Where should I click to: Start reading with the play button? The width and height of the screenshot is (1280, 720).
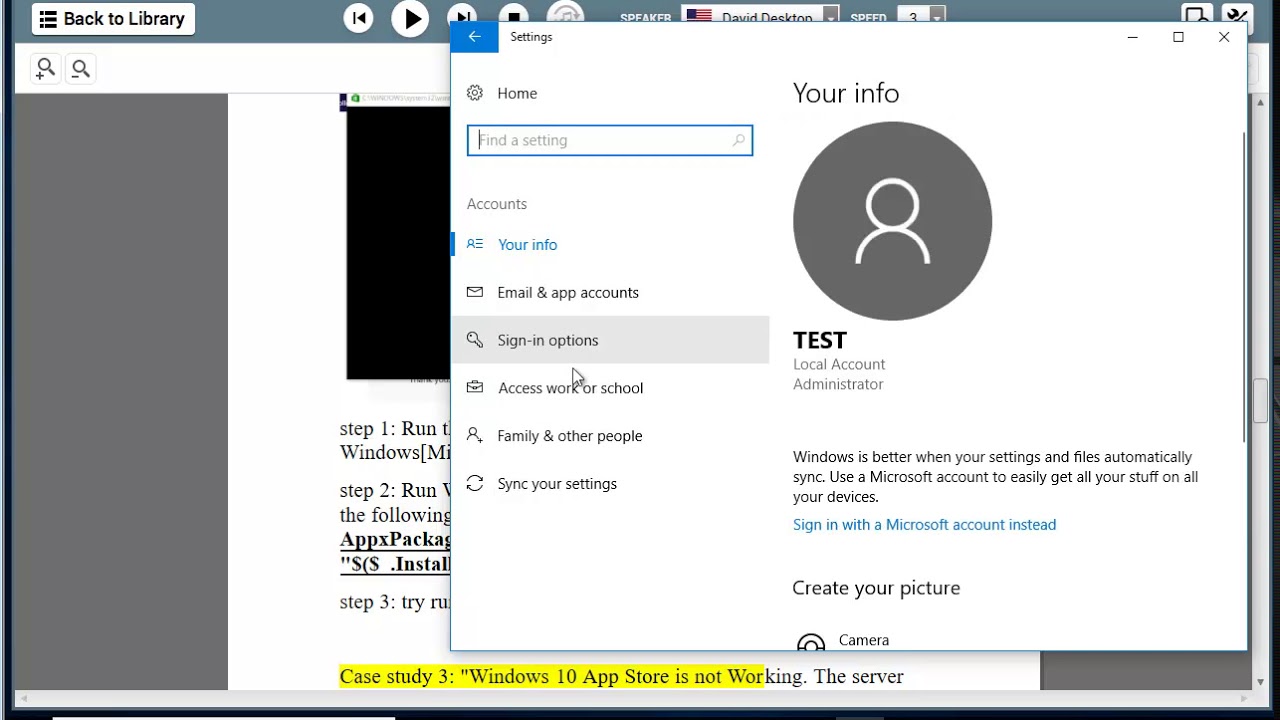pos(410,19)
